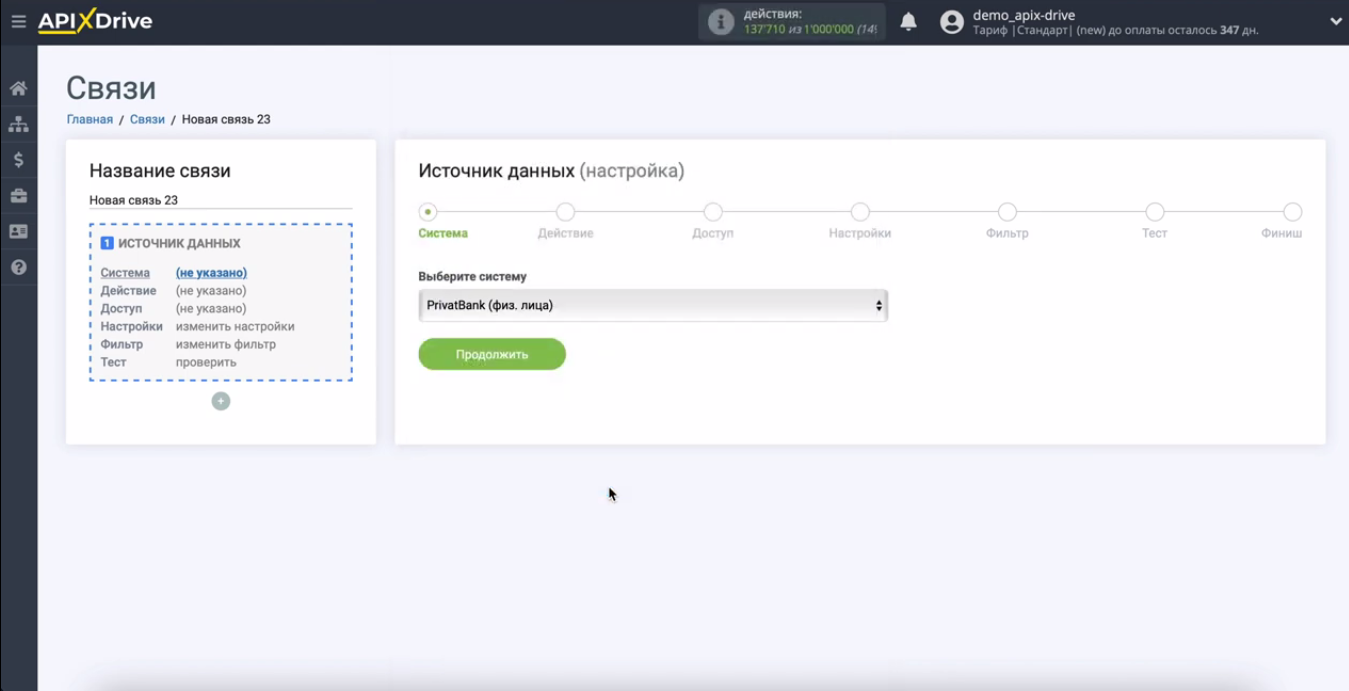This screenshot has width=1349, height=691.
Task: Open the connections sitemap sidebar icon
Action: [x=18, y=124]
